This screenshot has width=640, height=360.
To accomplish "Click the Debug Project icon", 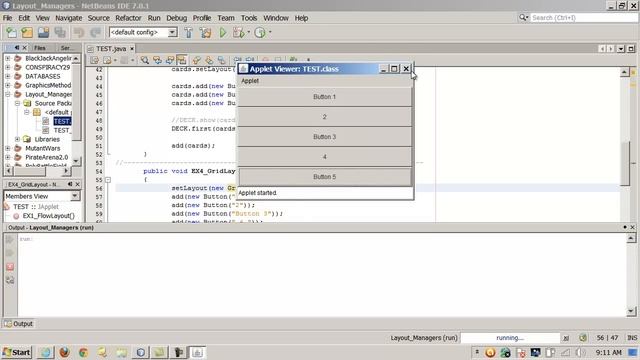I will click(x=238, y=32).
